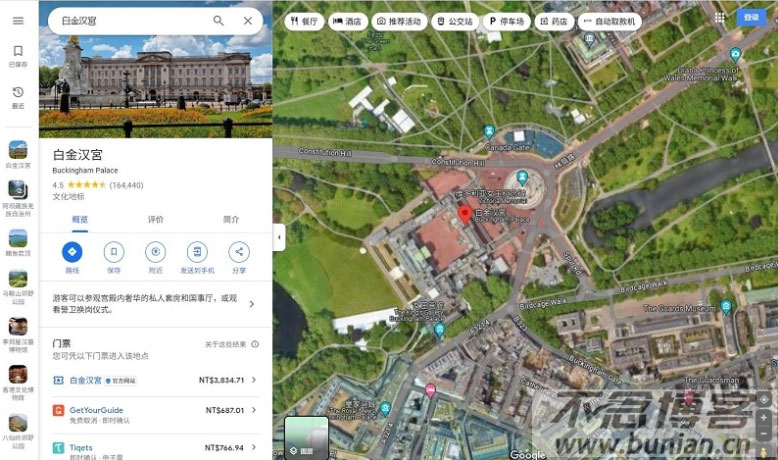Click the Share icon

[x=239, y=252]
